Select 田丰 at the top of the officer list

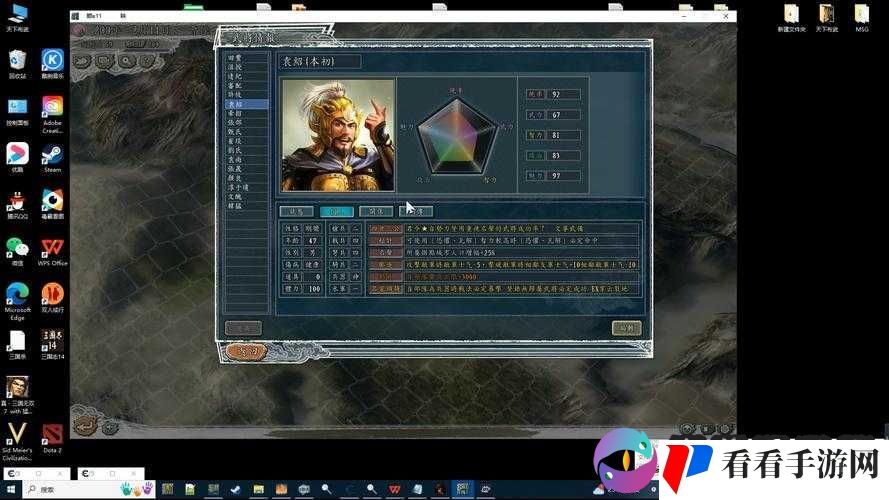pyautogui.click(x=247, y=58)
